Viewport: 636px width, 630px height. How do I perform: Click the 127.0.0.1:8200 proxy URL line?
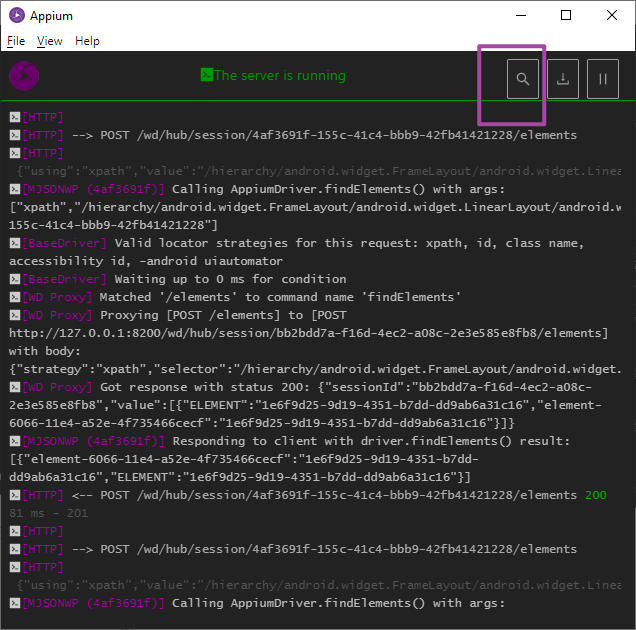tap(309, 333)
